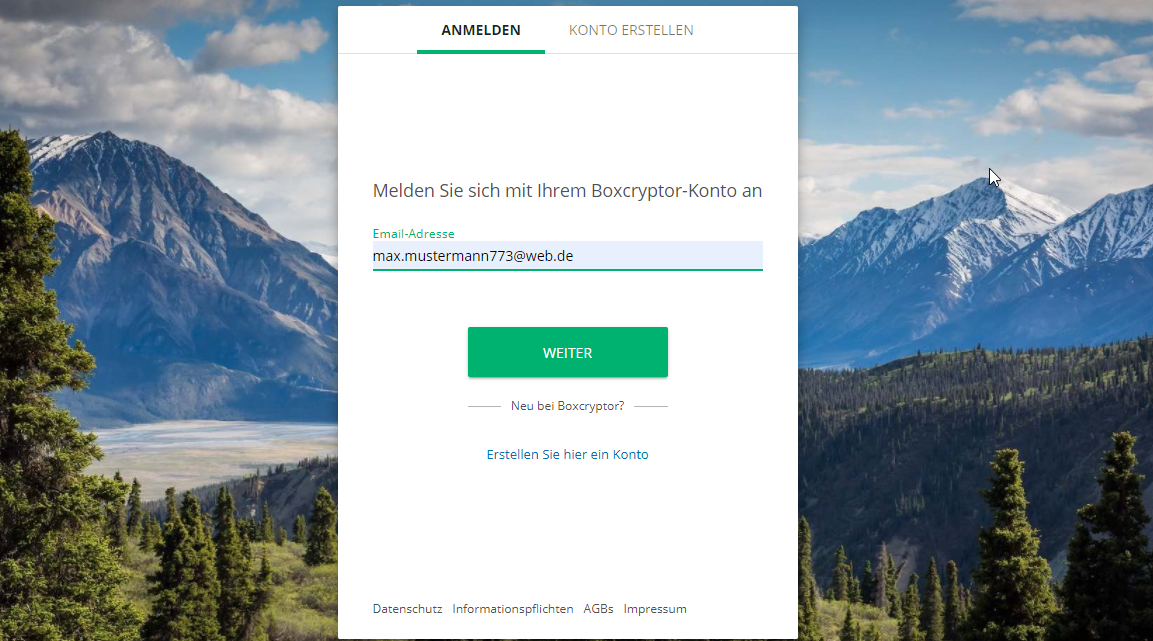Image resolution: width=1153 pixels, height=641 pixels.
Task: Open the Datenschutz footer link
Action: tap(407, 609)
